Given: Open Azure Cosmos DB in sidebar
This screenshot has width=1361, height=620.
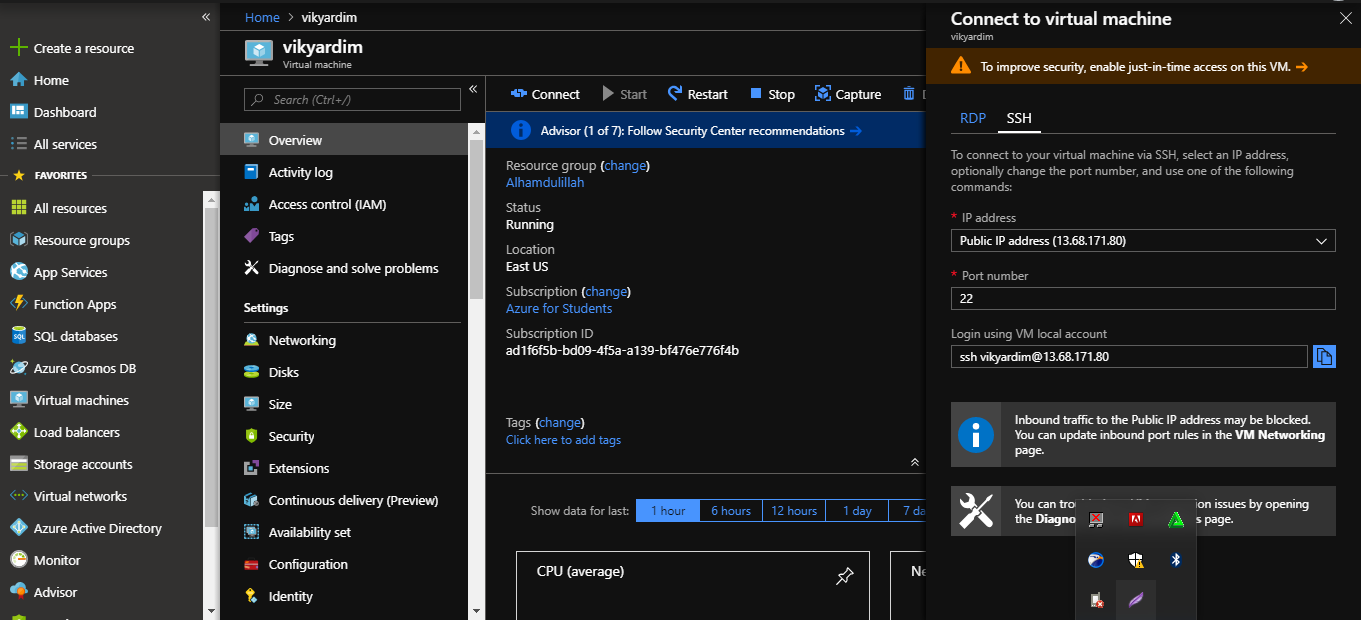Looking at the screenshot, I should (84, 368).
